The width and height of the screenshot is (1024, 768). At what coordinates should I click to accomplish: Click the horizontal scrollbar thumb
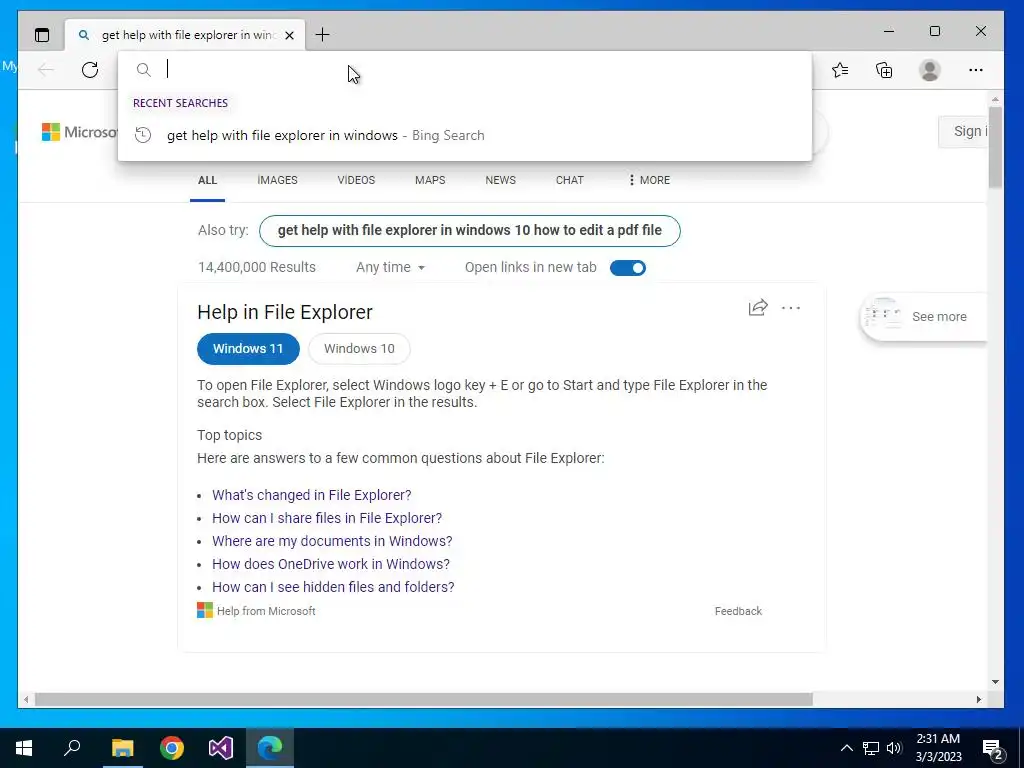(424, 699)
